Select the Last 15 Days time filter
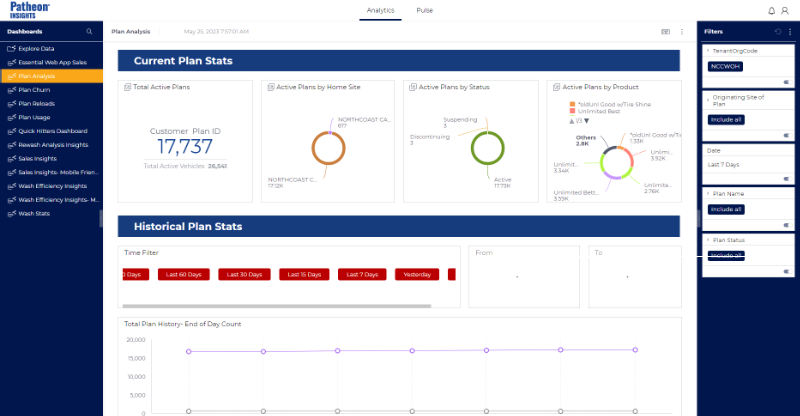800x416 pixels. pyautogui.click(x=304, y=275)
